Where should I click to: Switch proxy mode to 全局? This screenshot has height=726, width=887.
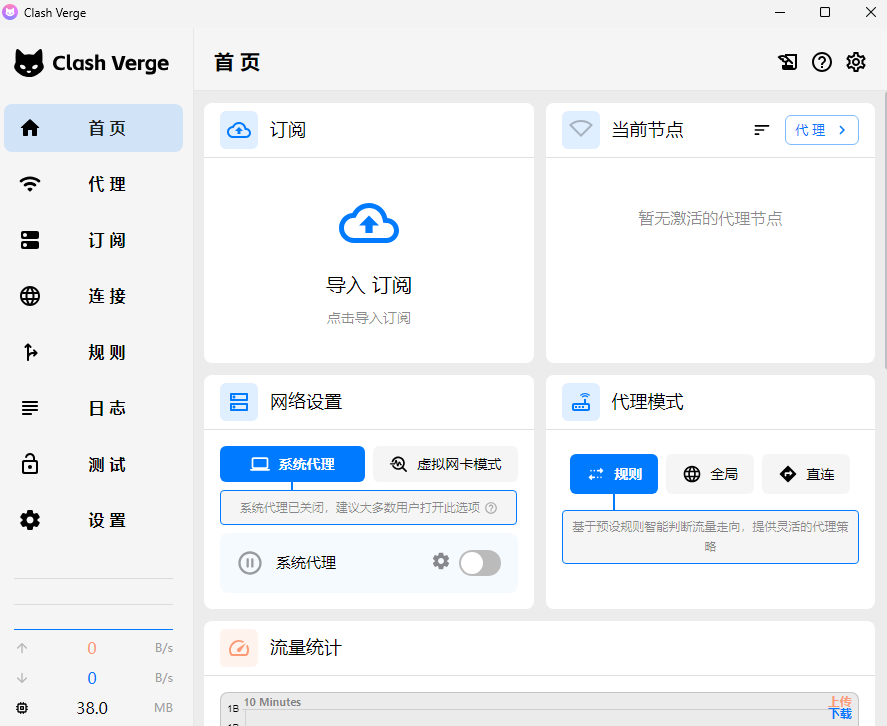(x=709, y=474)
